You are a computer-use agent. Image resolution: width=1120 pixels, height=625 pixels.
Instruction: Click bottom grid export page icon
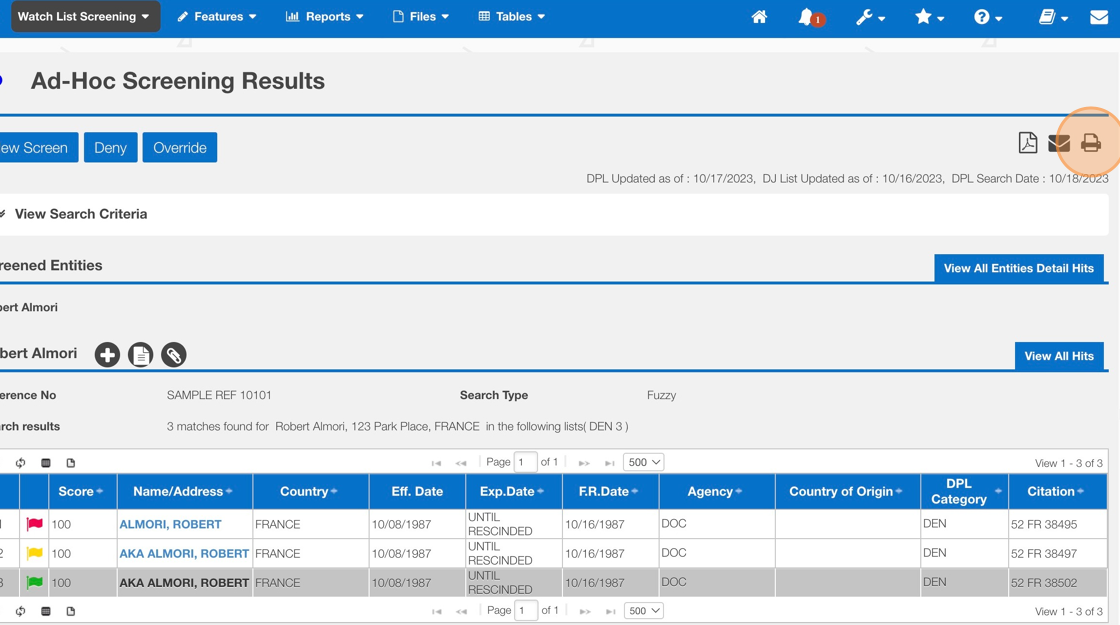click(71, 611)
